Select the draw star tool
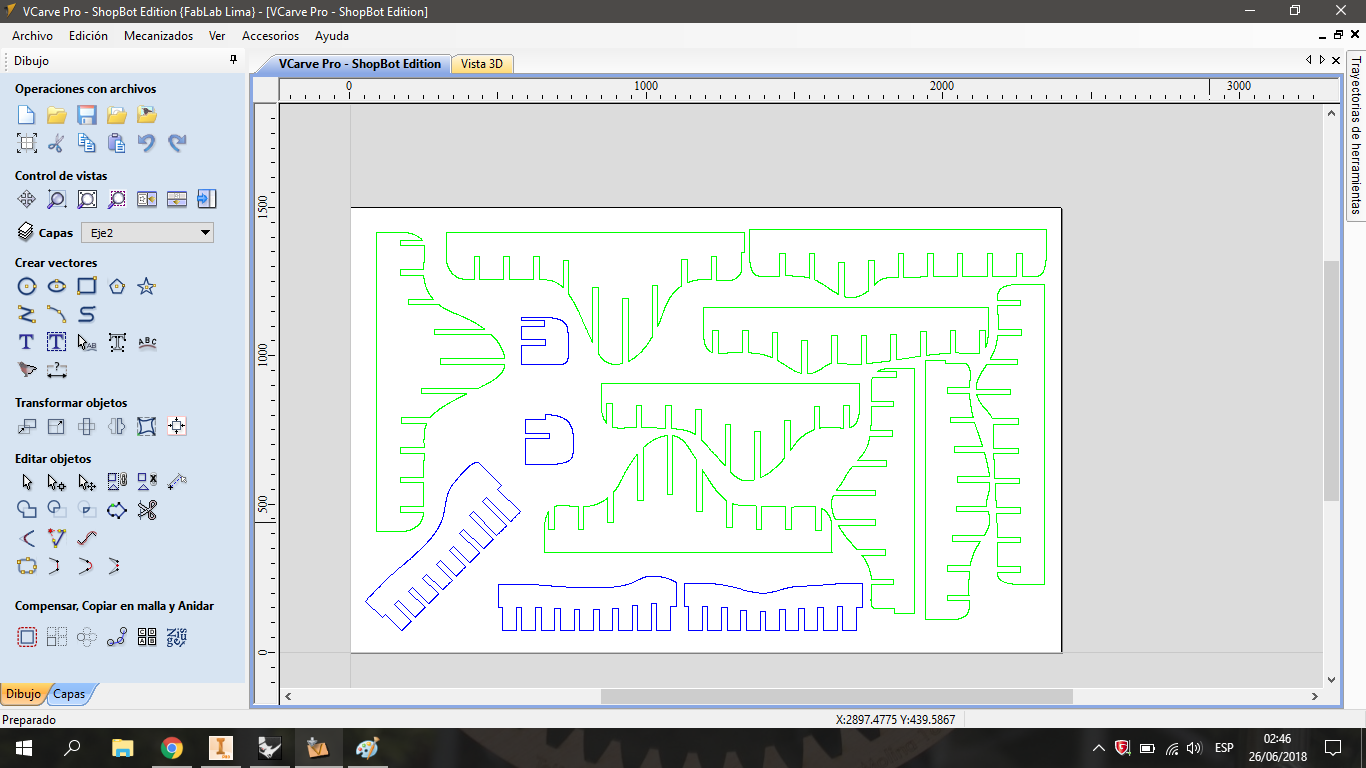This screenshot has width=1366, height=768. (147, 286)
